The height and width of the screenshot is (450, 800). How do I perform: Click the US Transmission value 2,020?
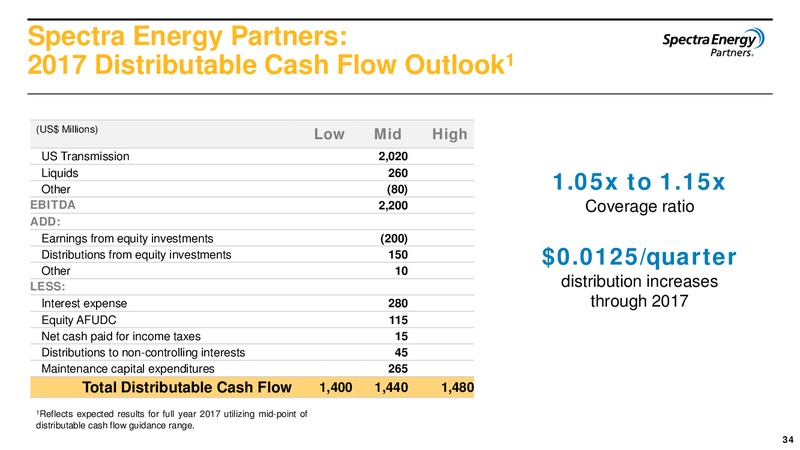tap(393, 156)
